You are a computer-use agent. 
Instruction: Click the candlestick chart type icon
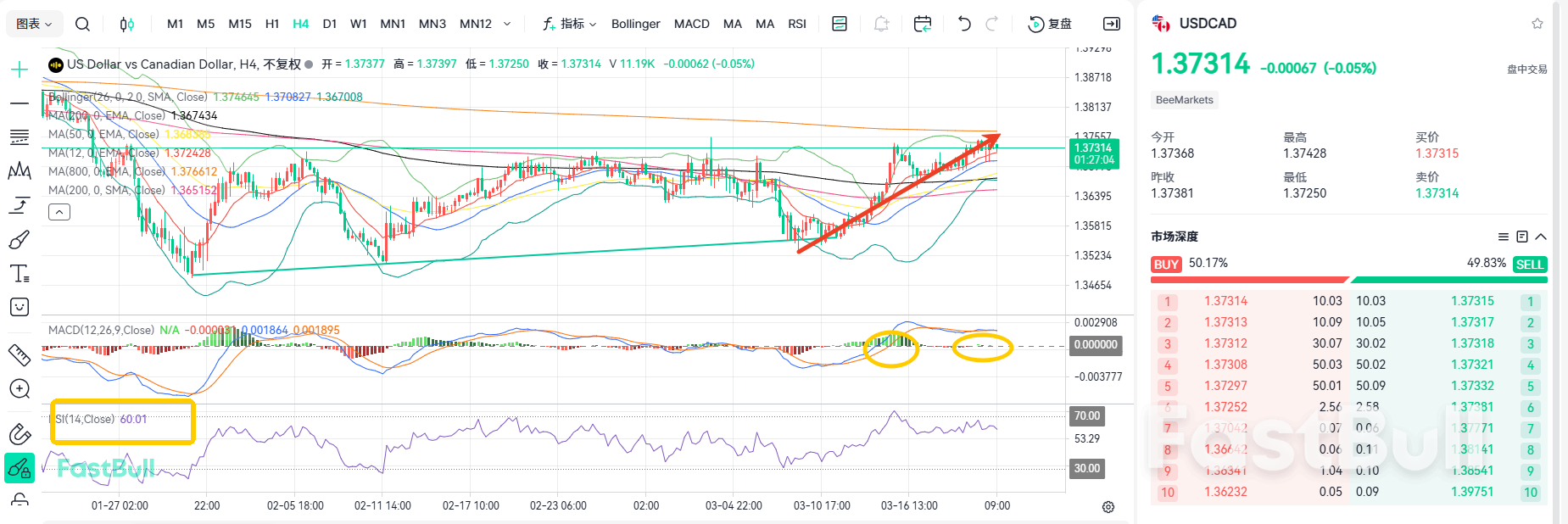126,24
